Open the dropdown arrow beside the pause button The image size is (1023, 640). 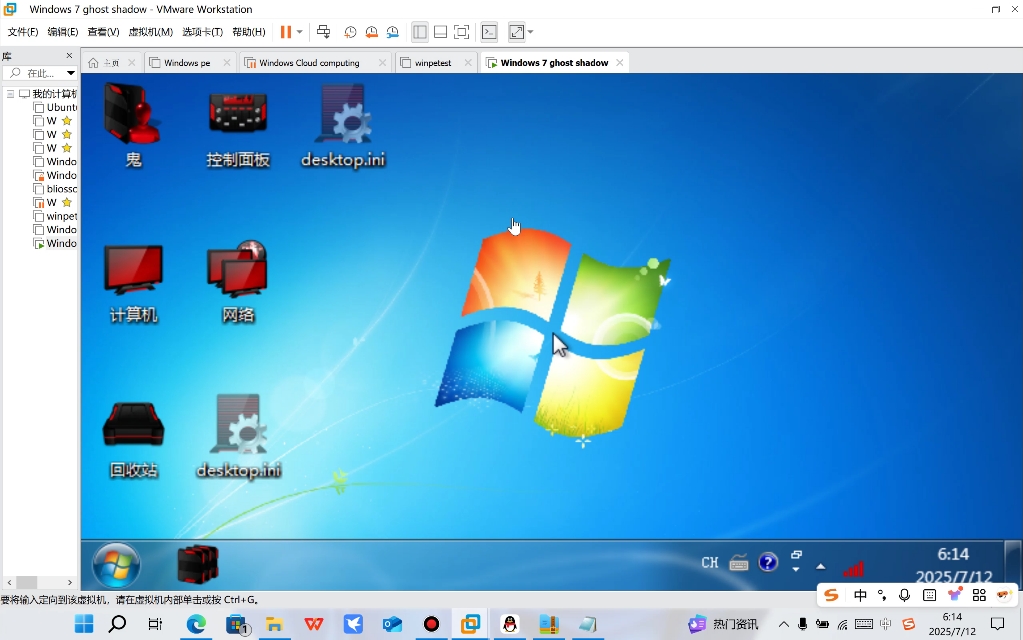pos(299,32)
